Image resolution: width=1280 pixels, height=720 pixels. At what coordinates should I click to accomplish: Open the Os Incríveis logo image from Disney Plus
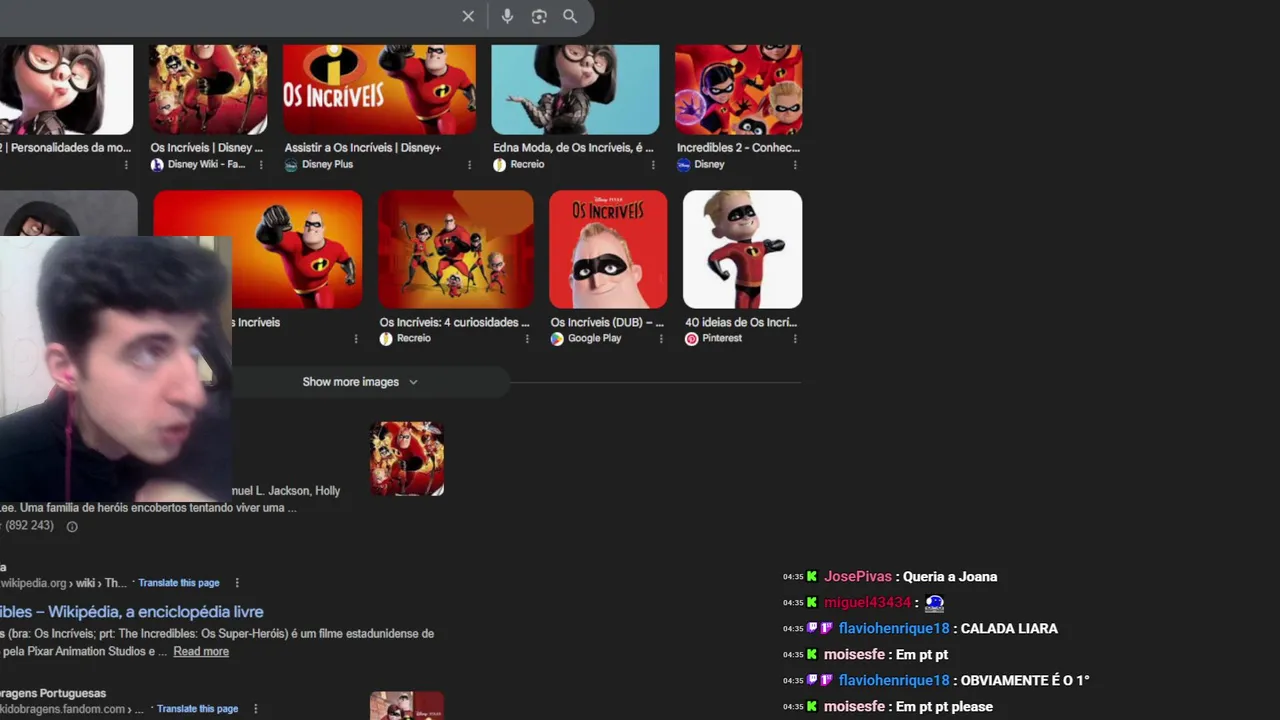pos(379,89)
